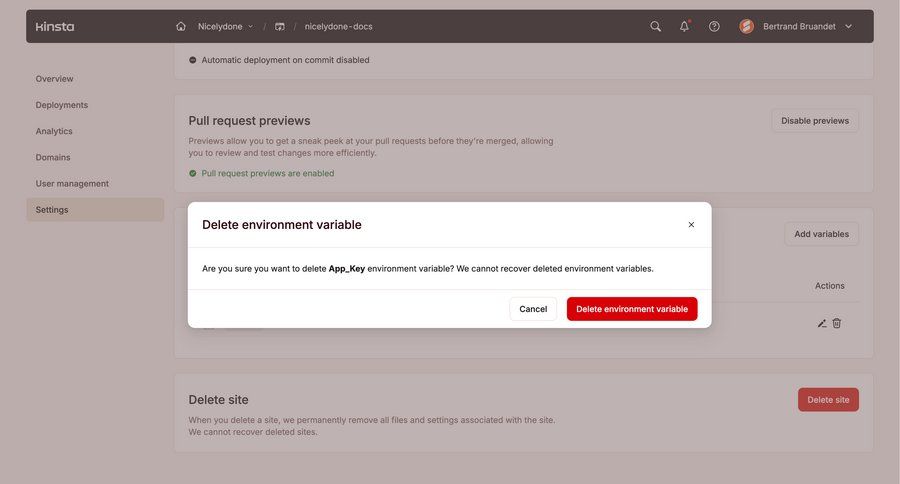This screenshot has height=484, width=900.
Task: Open Domains from the sidebar
Action: click(53, 157)
